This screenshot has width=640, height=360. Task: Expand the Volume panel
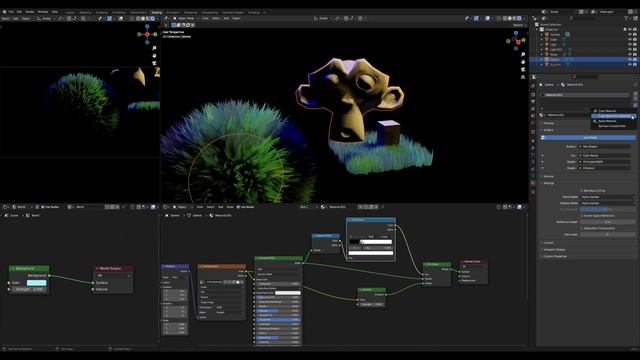point(548,176)
